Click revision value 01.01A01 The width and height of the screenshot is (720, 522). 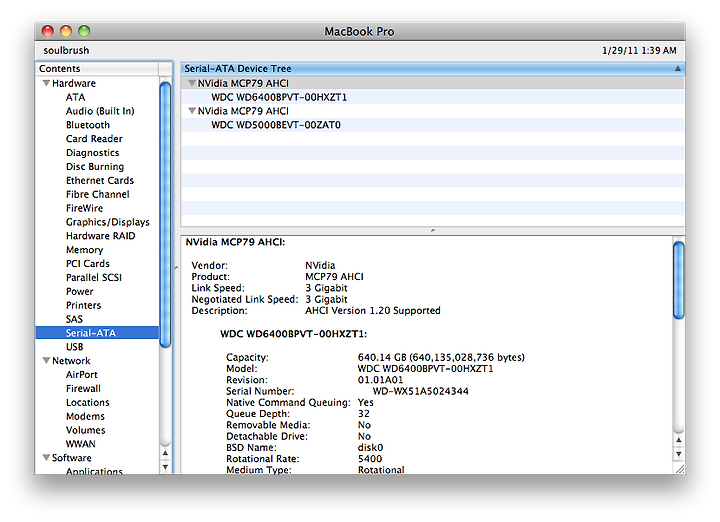(380, 380)
